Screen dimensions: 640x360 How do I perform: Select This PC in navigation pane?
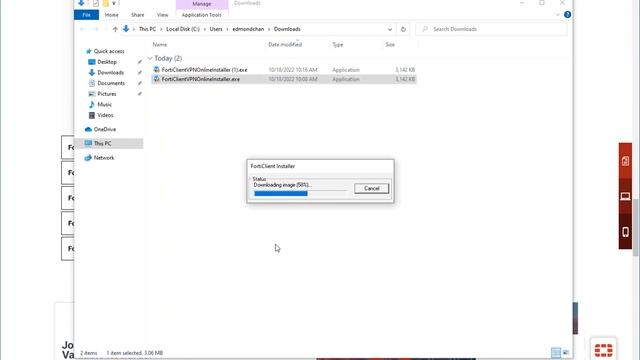click(109, 143)
